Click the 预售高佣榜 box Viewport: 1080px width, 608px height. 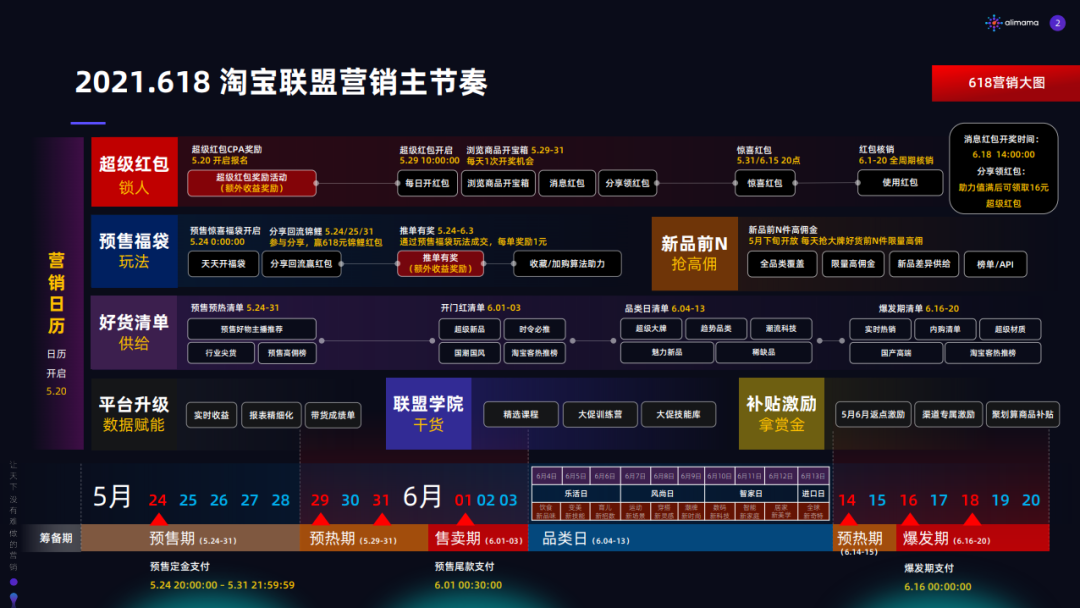tap(287, 353)
